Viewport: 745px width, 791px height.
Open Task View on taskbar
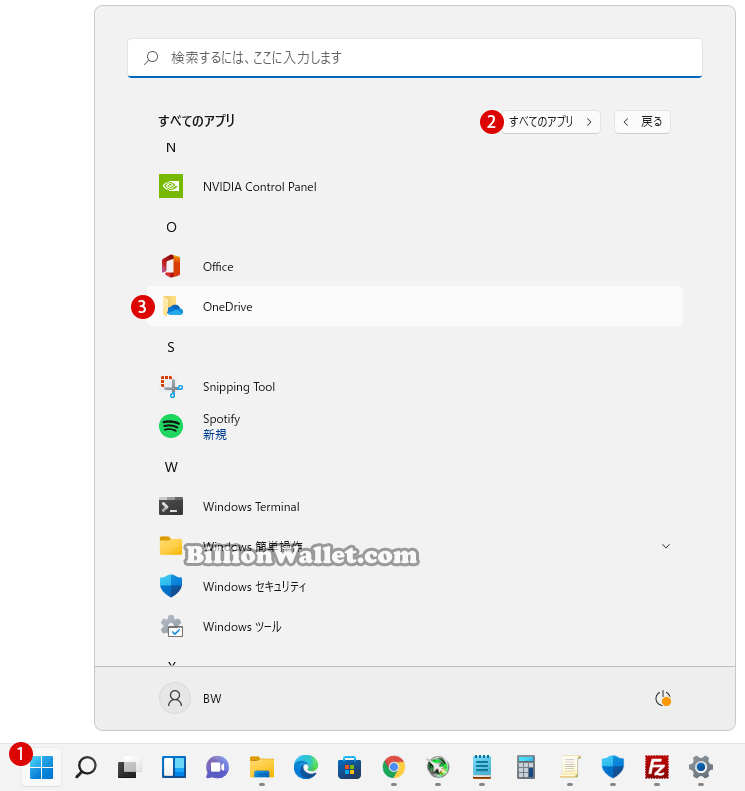coord(130,768)
